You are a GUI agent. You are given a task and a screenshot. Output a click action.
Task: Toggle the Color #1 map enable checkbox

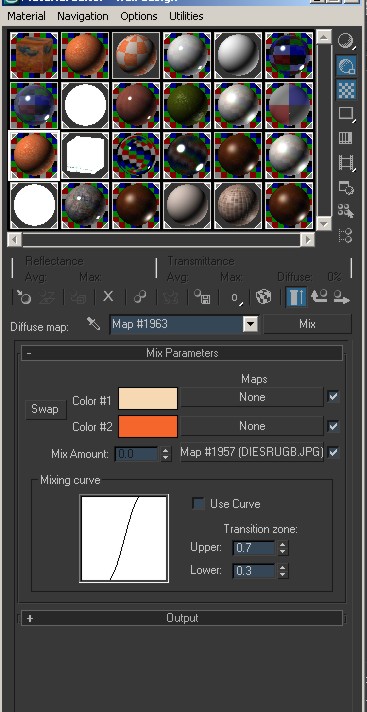[333, 396]
